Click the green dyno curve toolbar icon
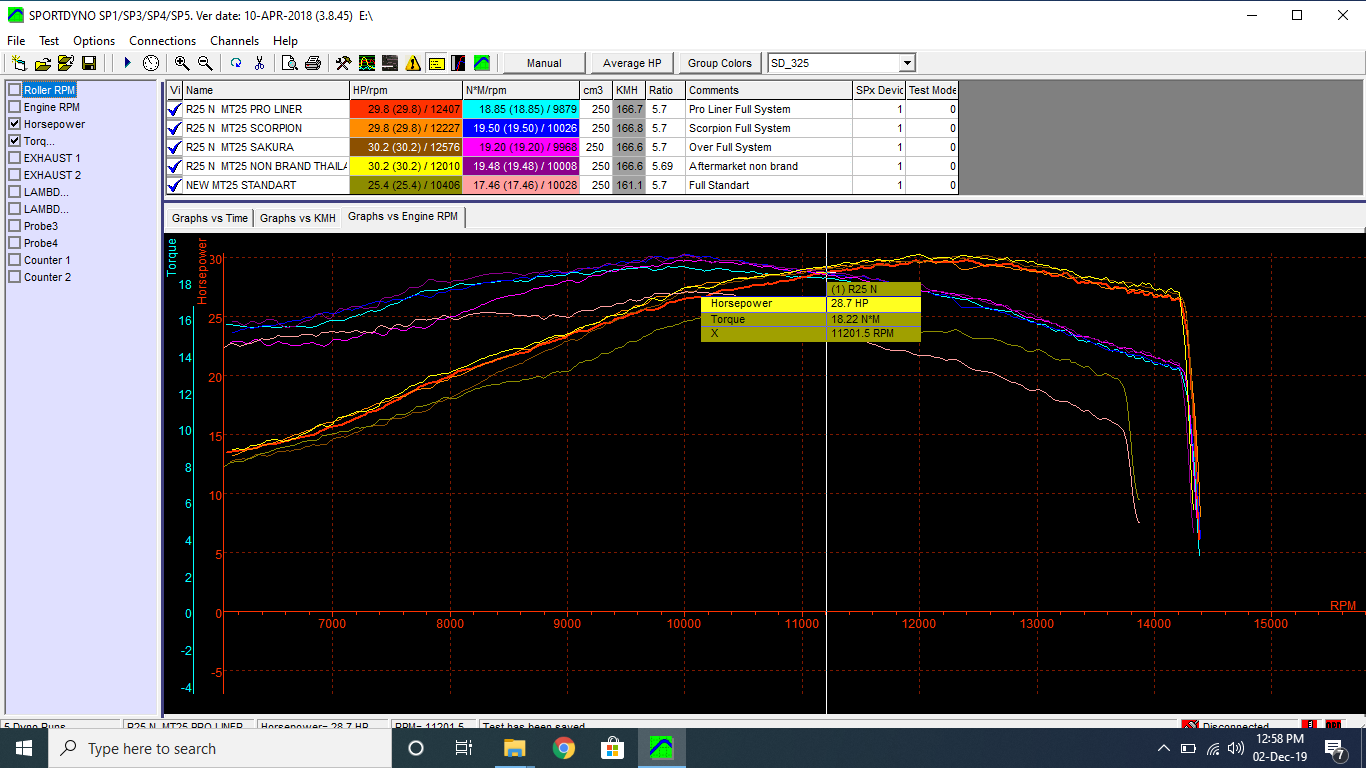 (482, 63)
